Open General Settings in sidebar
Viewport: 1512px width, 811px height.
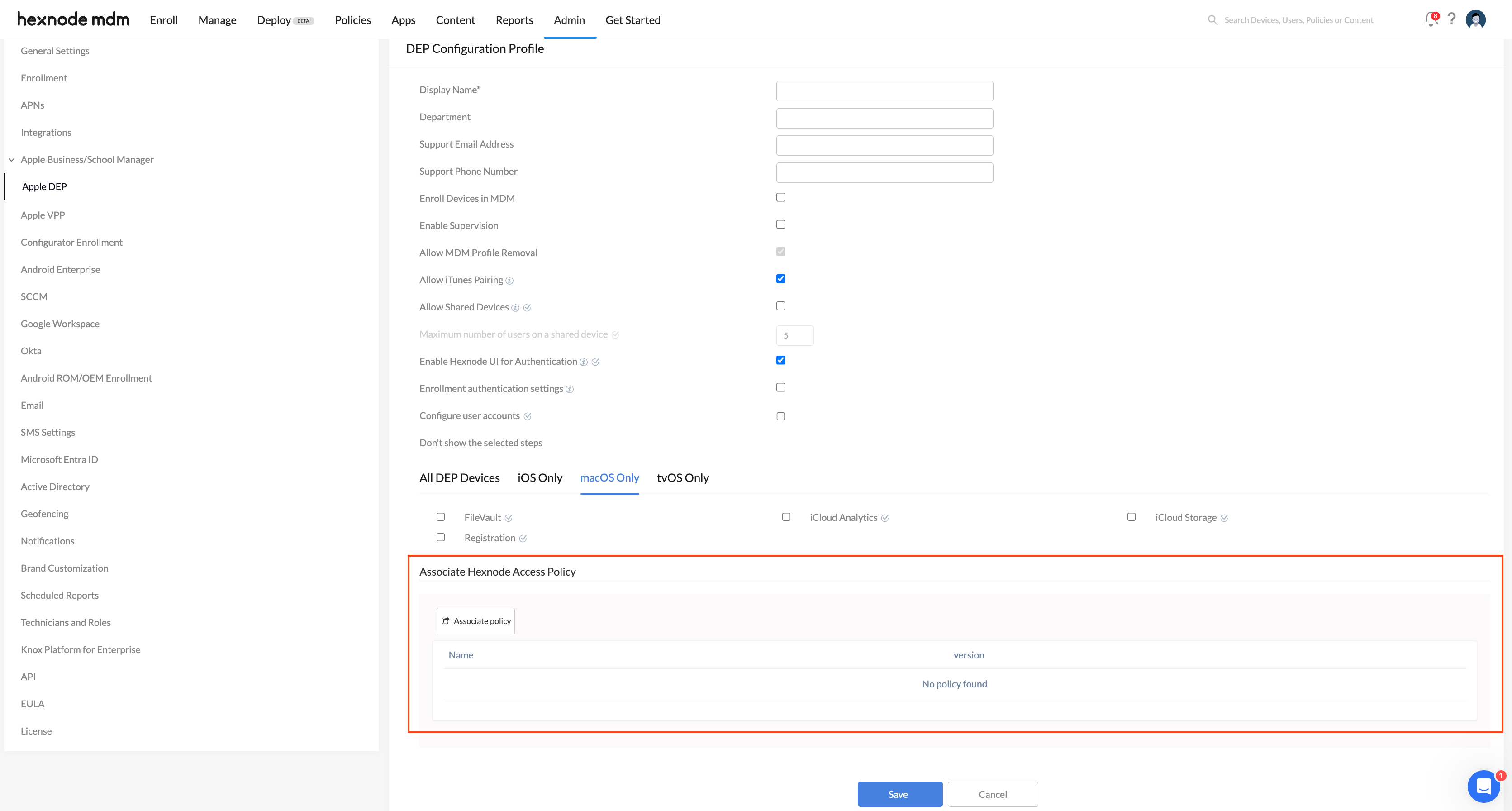pos(55,51)
